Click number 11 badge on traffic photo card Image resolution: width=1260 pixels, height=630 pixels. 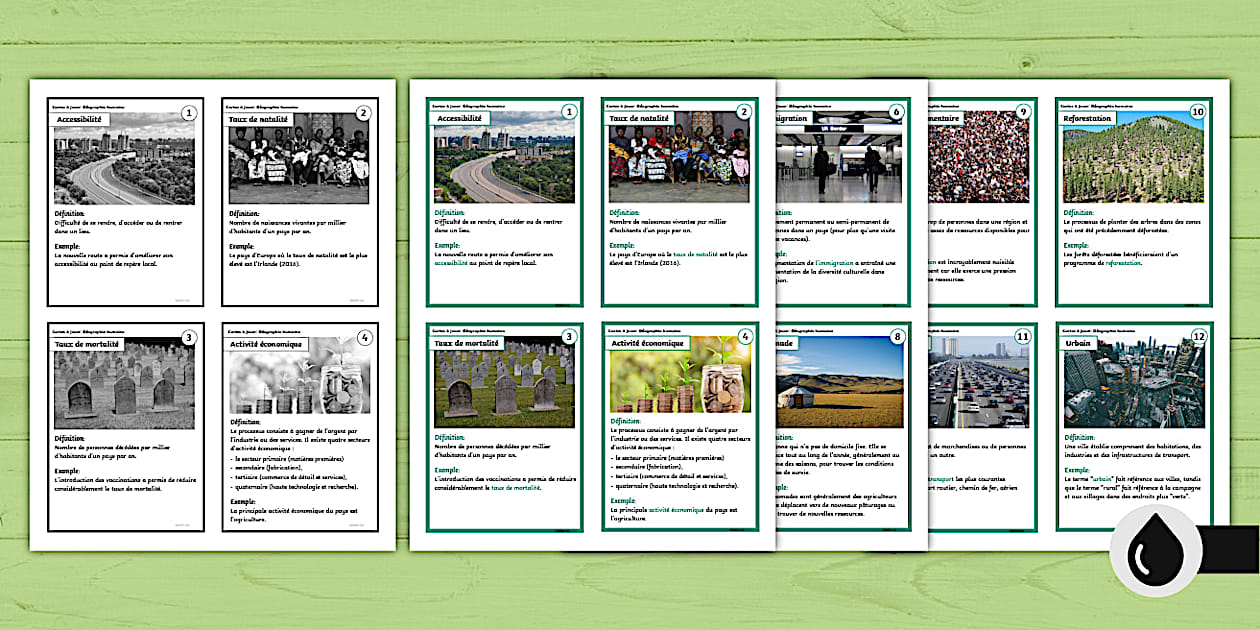pyautogui.click(x=1022, y=337)
